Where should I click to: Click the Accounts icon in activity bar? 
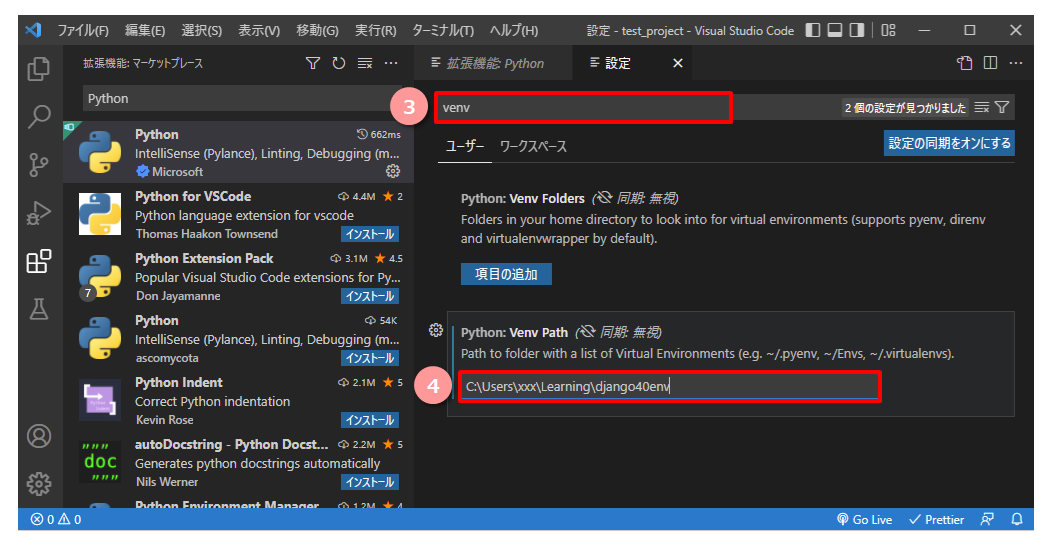pos(39,436)
